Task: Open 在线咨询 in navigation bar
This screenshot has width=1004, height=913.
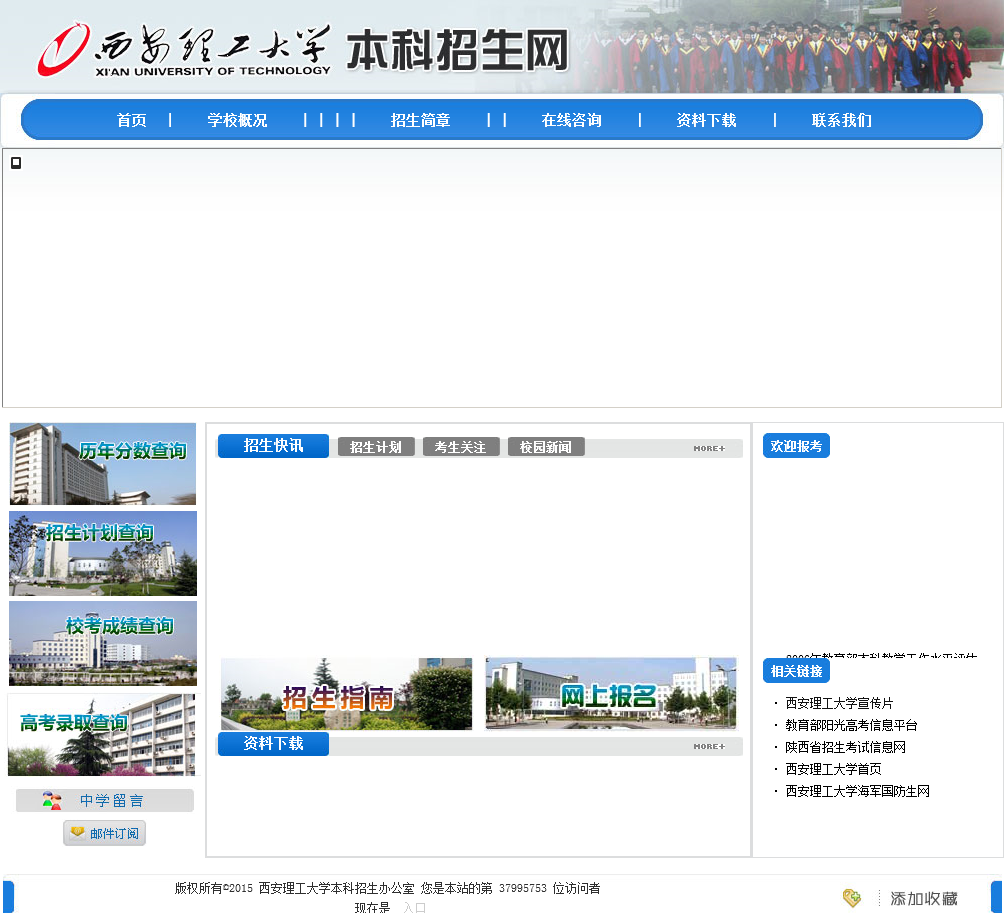Action: click(x=572, y=120)
